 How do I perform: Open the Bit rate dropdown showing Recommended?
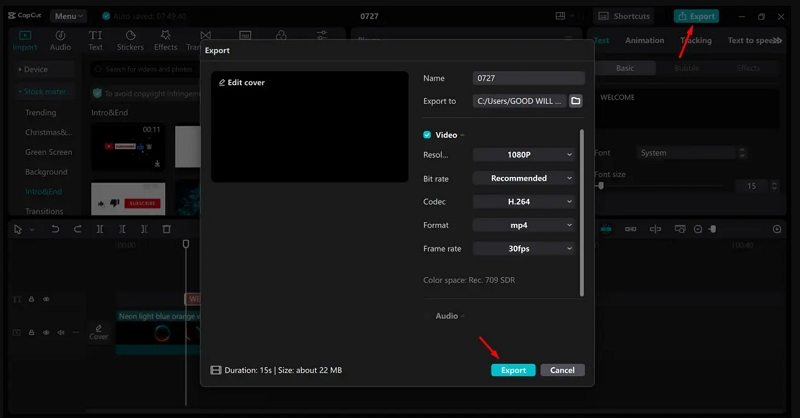point(524,178)
